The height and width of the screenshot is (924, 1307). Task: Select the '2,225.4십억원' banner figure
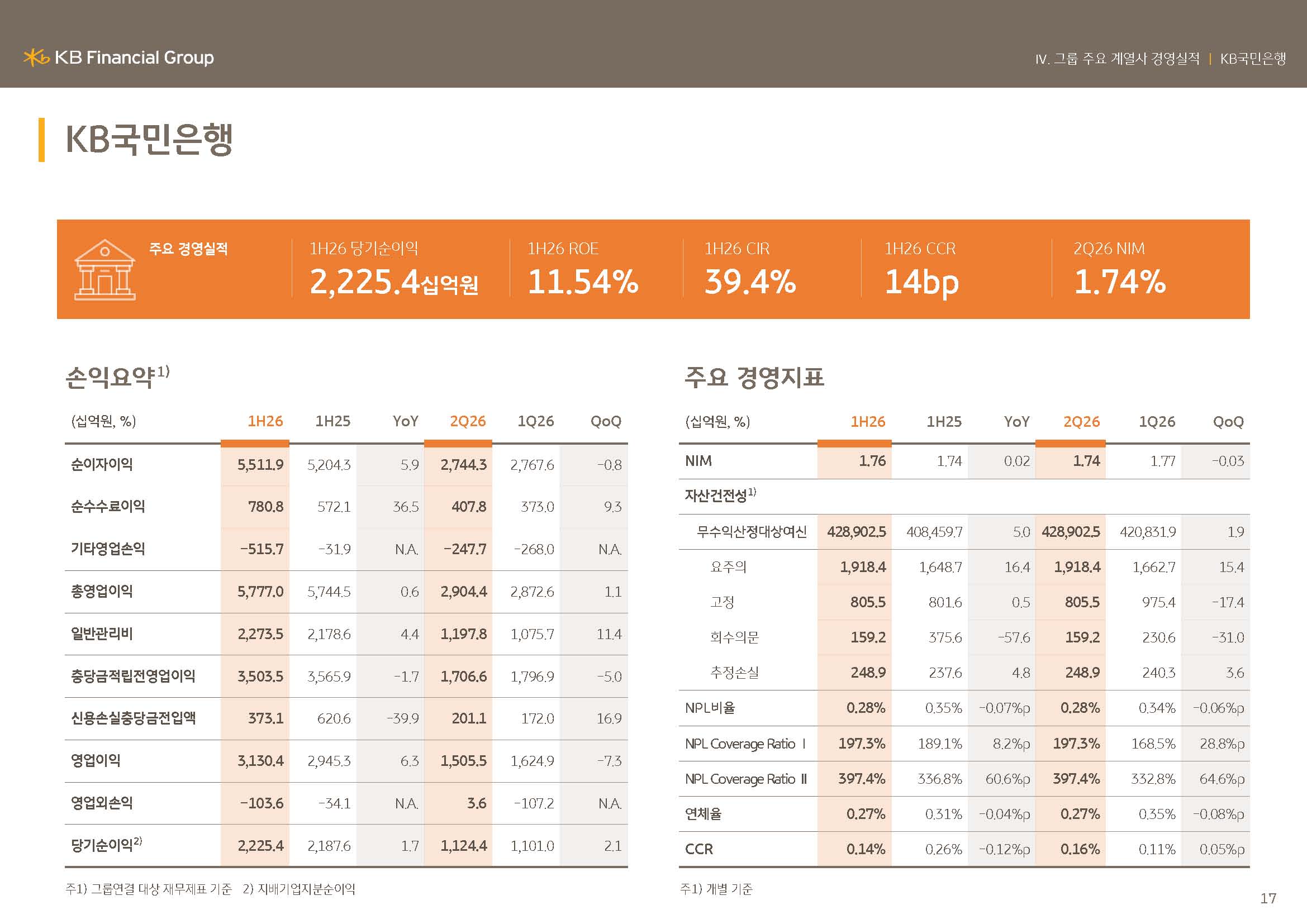[394, 282]
